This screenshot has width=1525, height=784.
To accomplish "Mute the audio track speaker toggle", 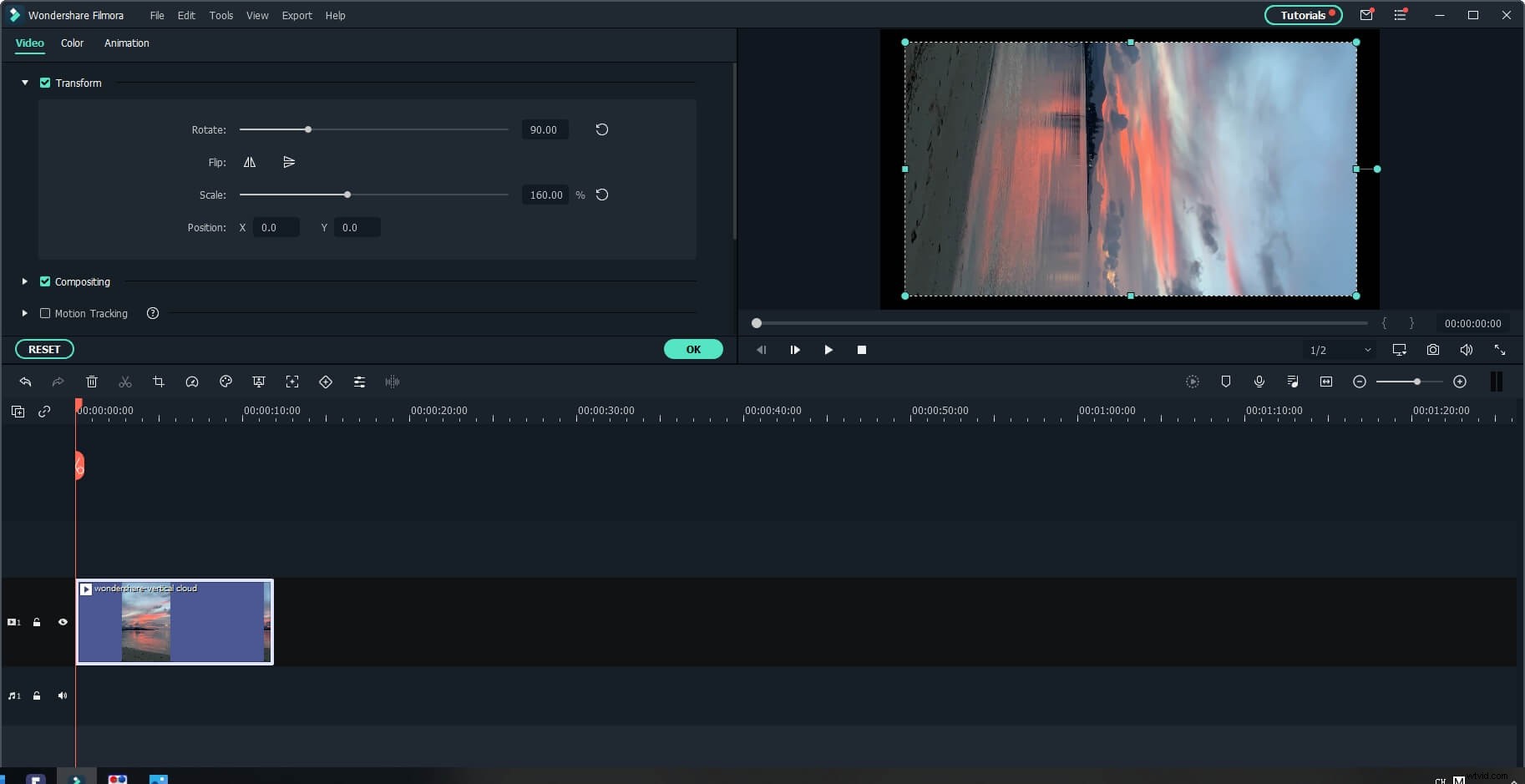I will 63,695.
